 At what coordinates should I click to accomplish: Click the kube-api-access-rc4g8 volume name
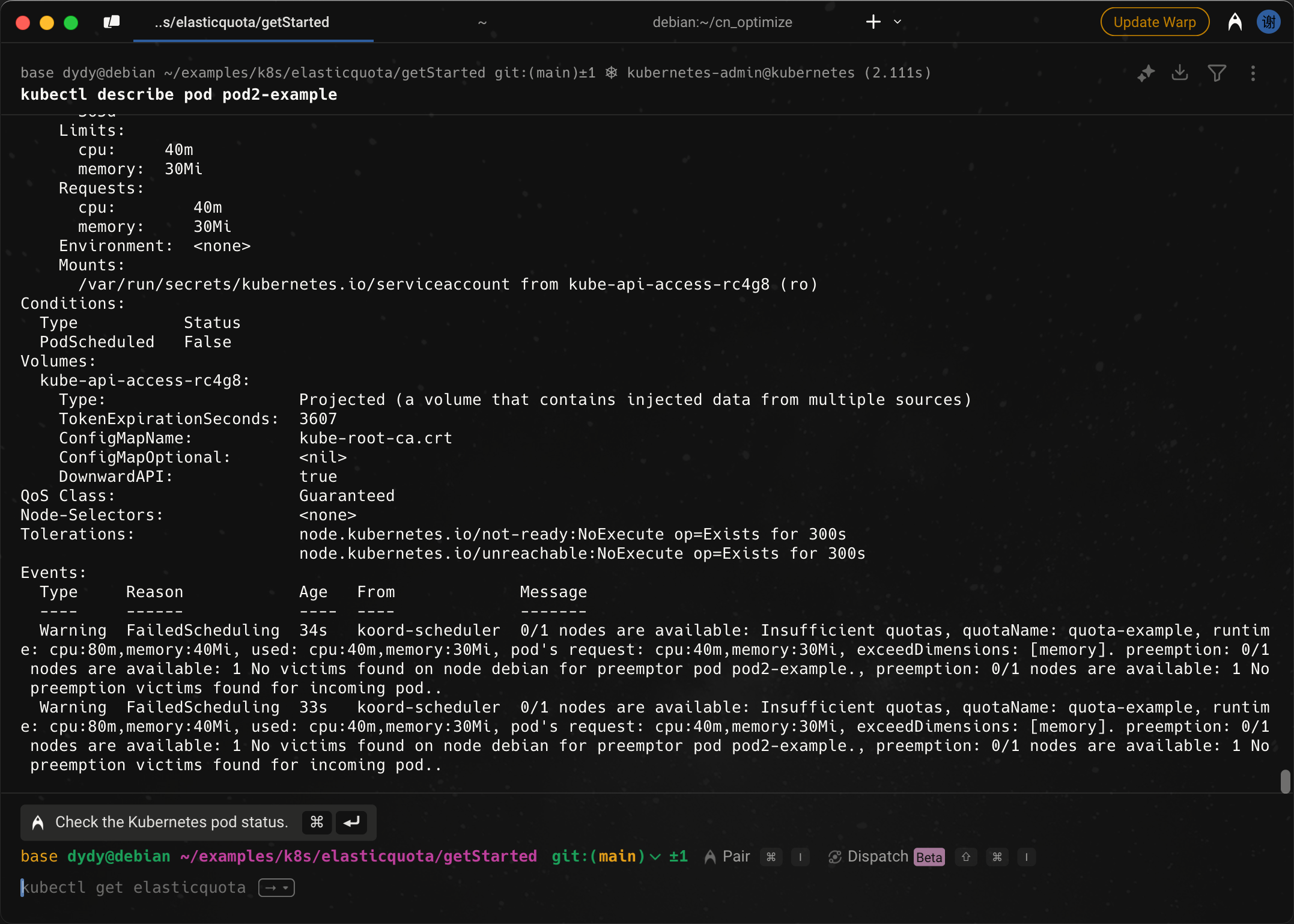pyautogui.click(x=145, y=381)
